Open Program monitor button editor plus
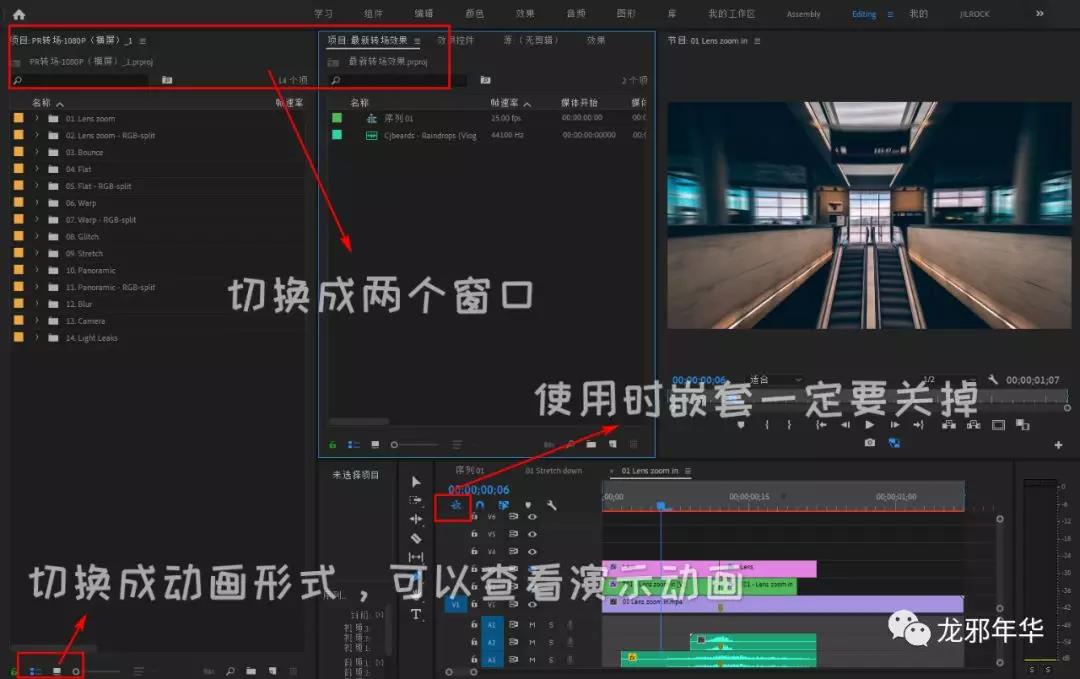Image resolution: width=1080 pixels, height=679 pixels. point(1058,446)
